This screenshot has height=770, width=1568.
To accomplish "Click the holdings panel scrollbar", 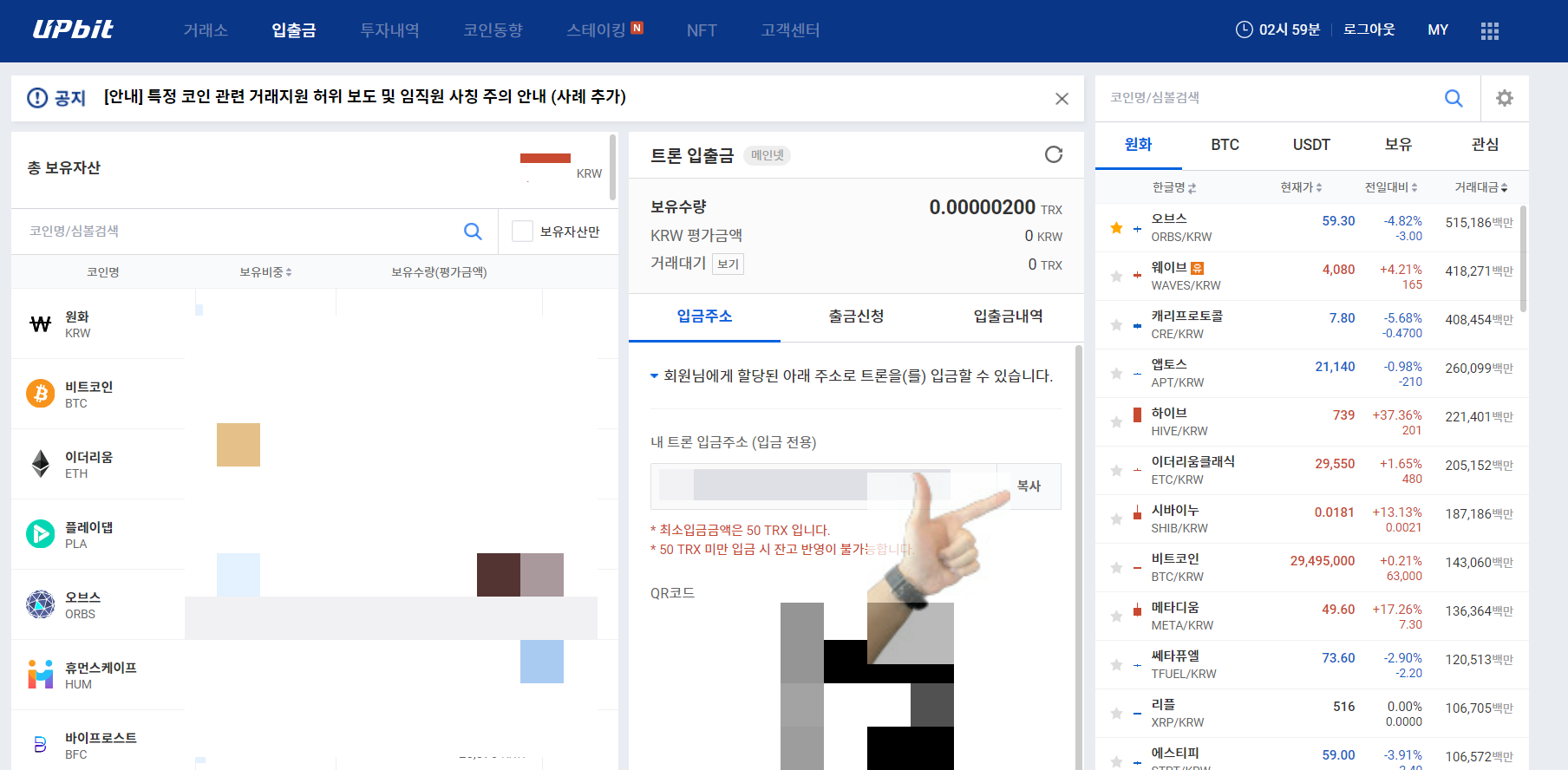I will pos(612,167).
